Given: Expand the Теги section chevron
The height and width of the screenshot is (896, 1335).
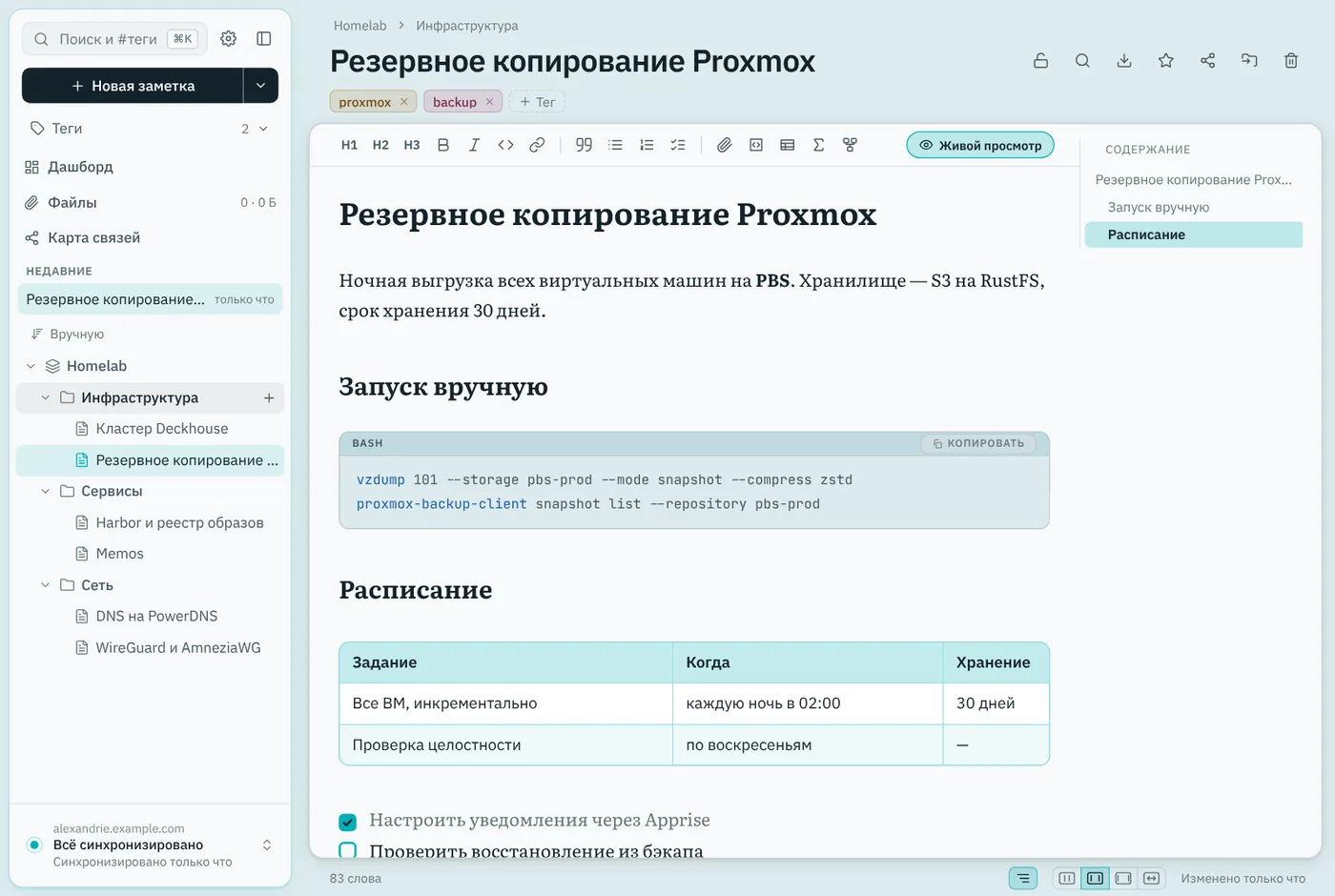Looking at the screenshot, I should pyautogui.click(x=263, y=129).
